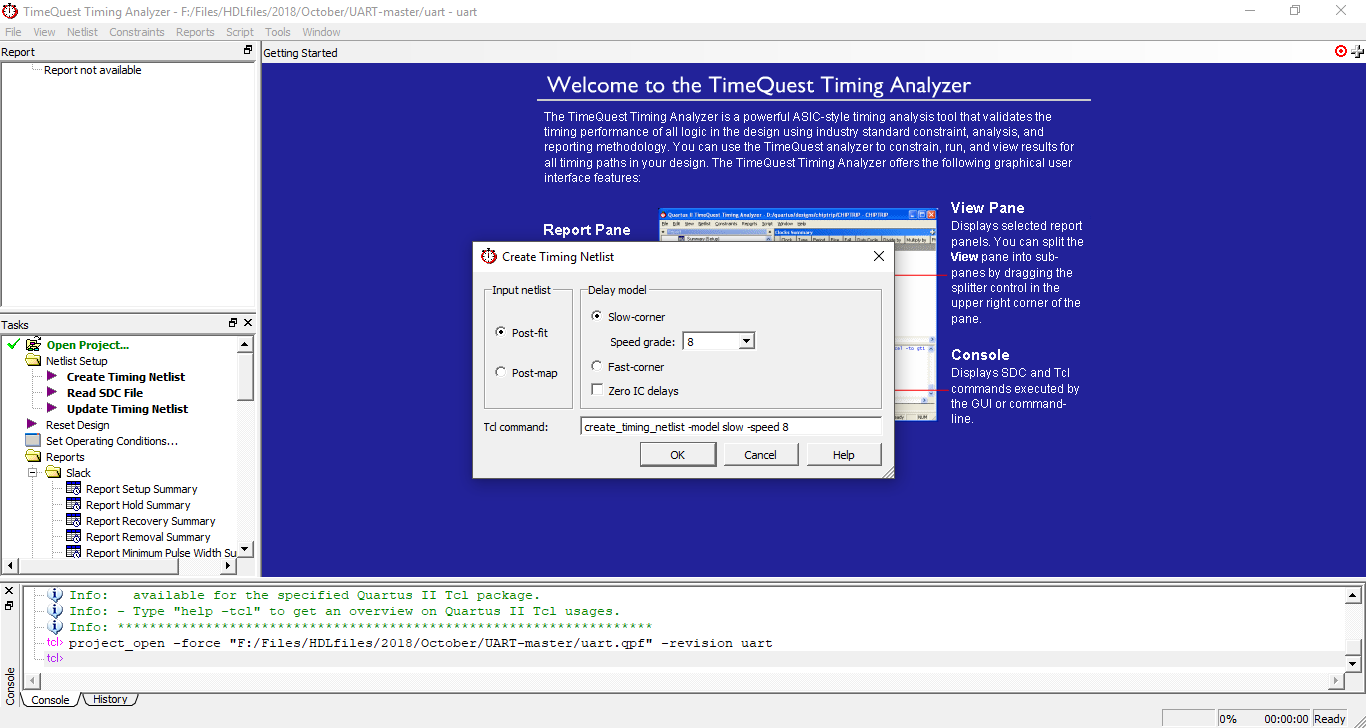Choose the Fast-corner delay model
Viewport: 1366px width, 728px height.
[x=597, y=366]
